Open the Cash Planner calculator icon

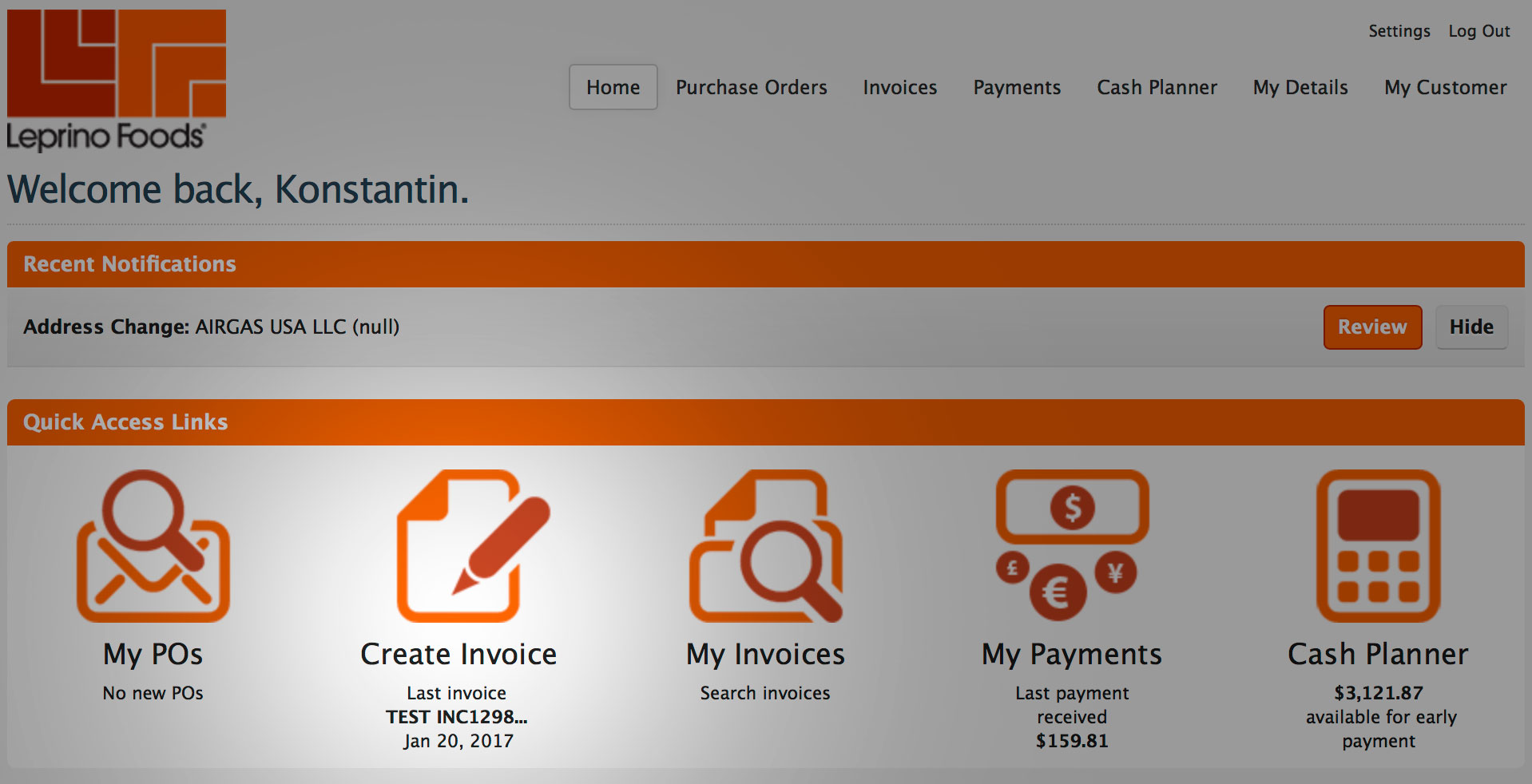[1378, 546]
